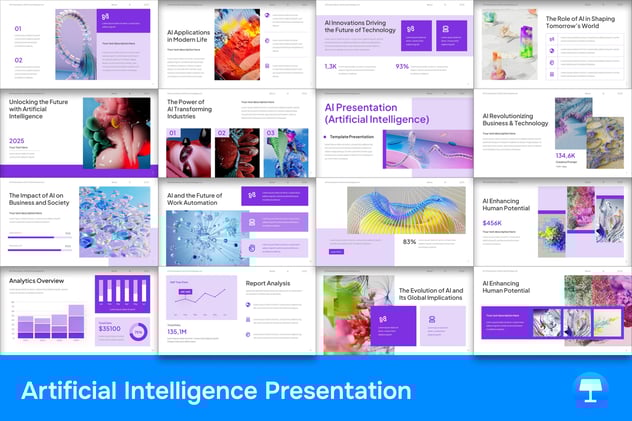Click the left icon box on Evolution of AI slide

[383, 320]
